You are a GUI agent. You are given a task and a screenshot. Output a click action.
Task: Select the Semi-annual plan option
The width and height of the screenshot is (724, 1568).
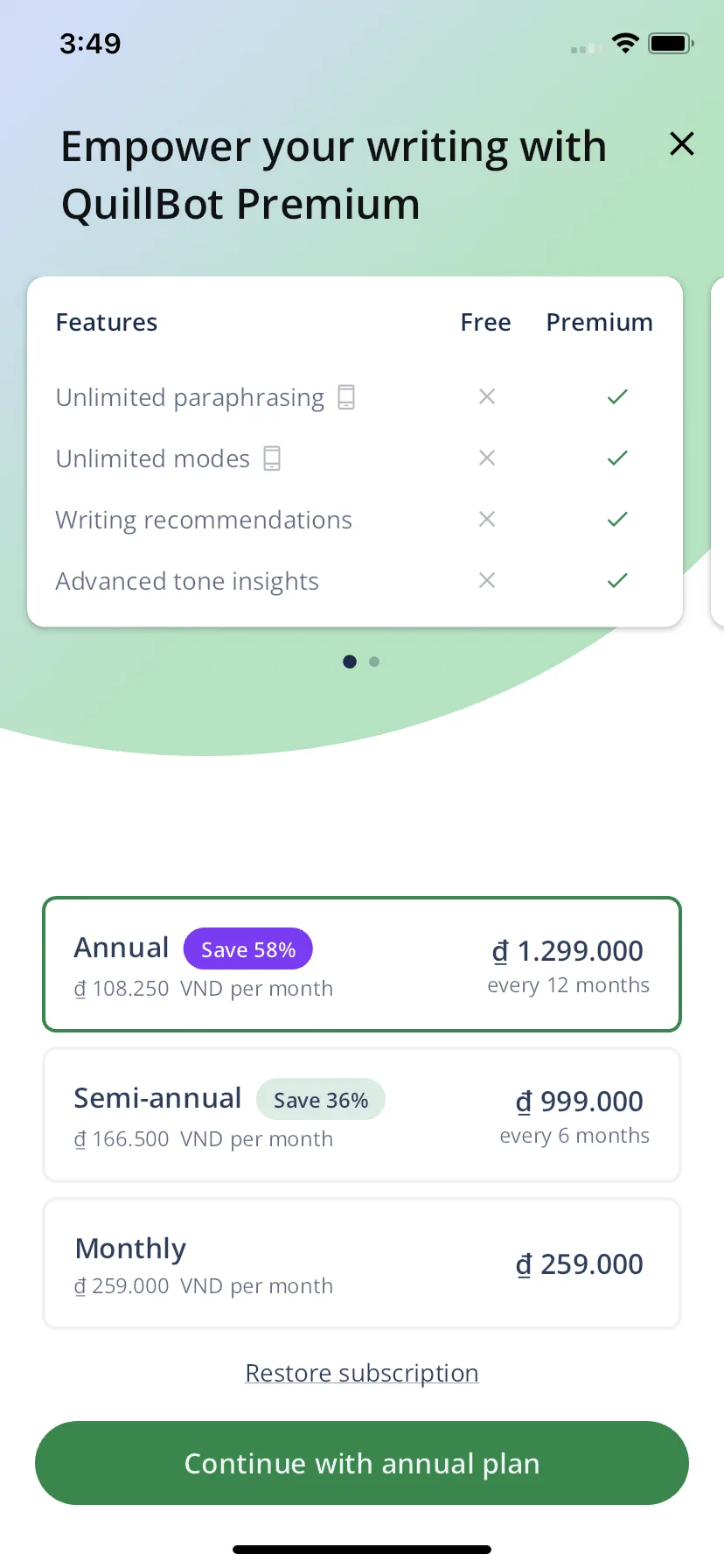362,1115
